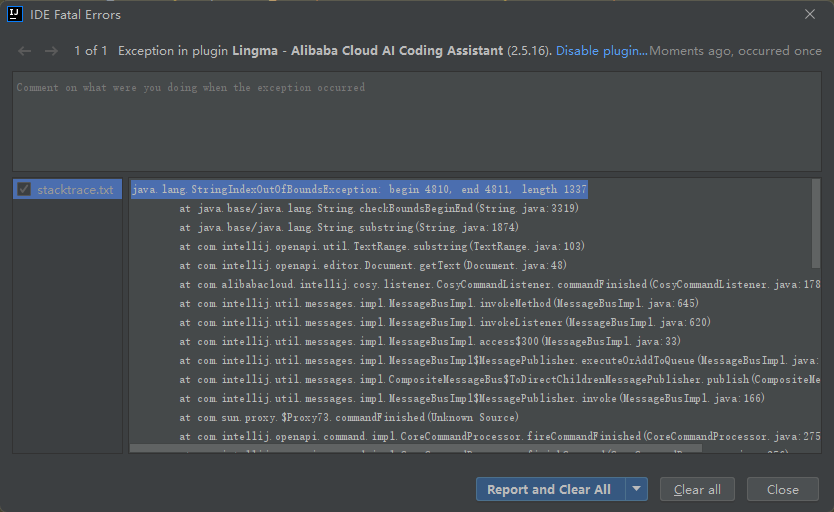Click the executeOrAddToQueue stack line
The height and width of the screenshot is (512, 834).
(499, 360)
